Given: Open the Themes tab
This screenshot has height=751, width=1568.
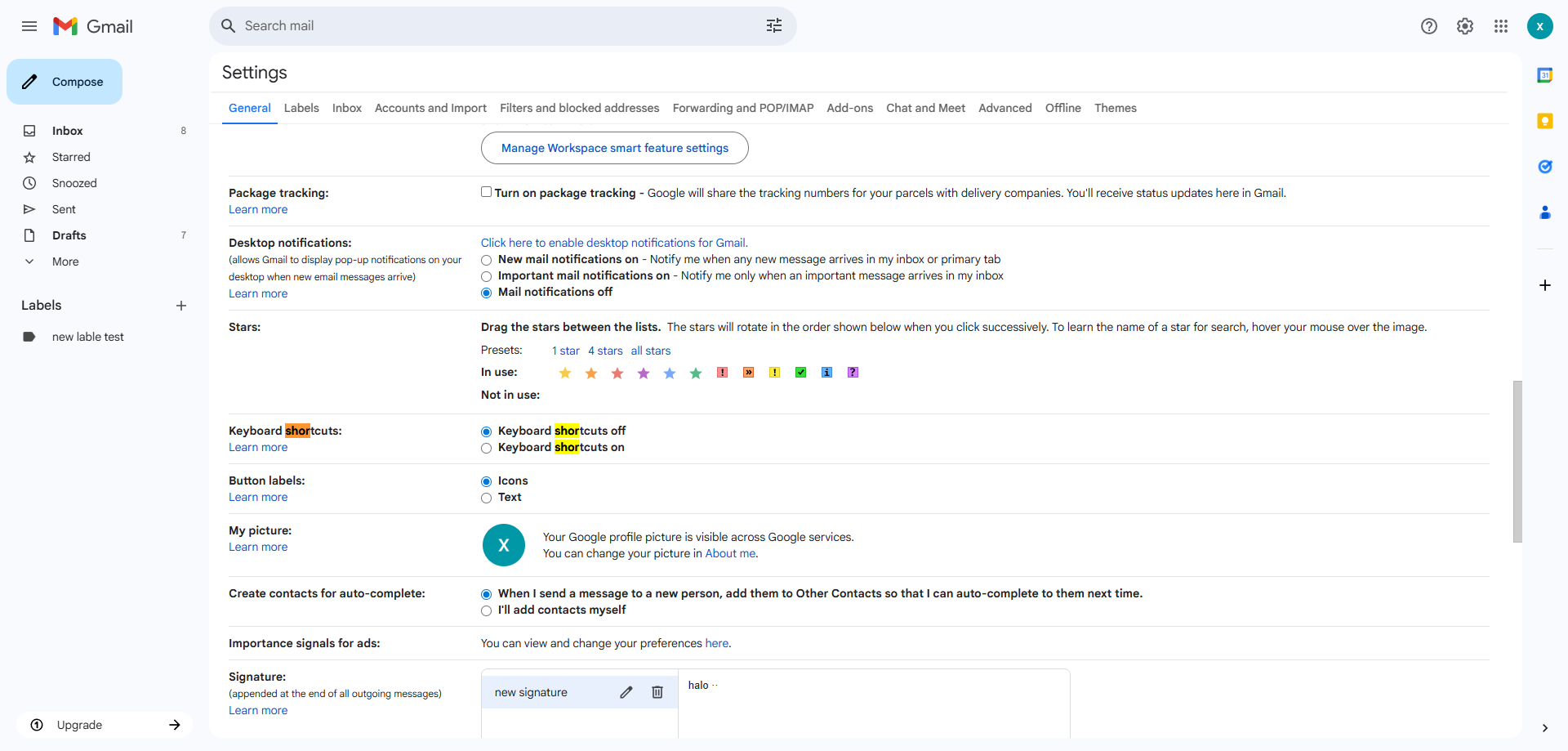Looking at the screenshot, I should [x=1116, y=108].
